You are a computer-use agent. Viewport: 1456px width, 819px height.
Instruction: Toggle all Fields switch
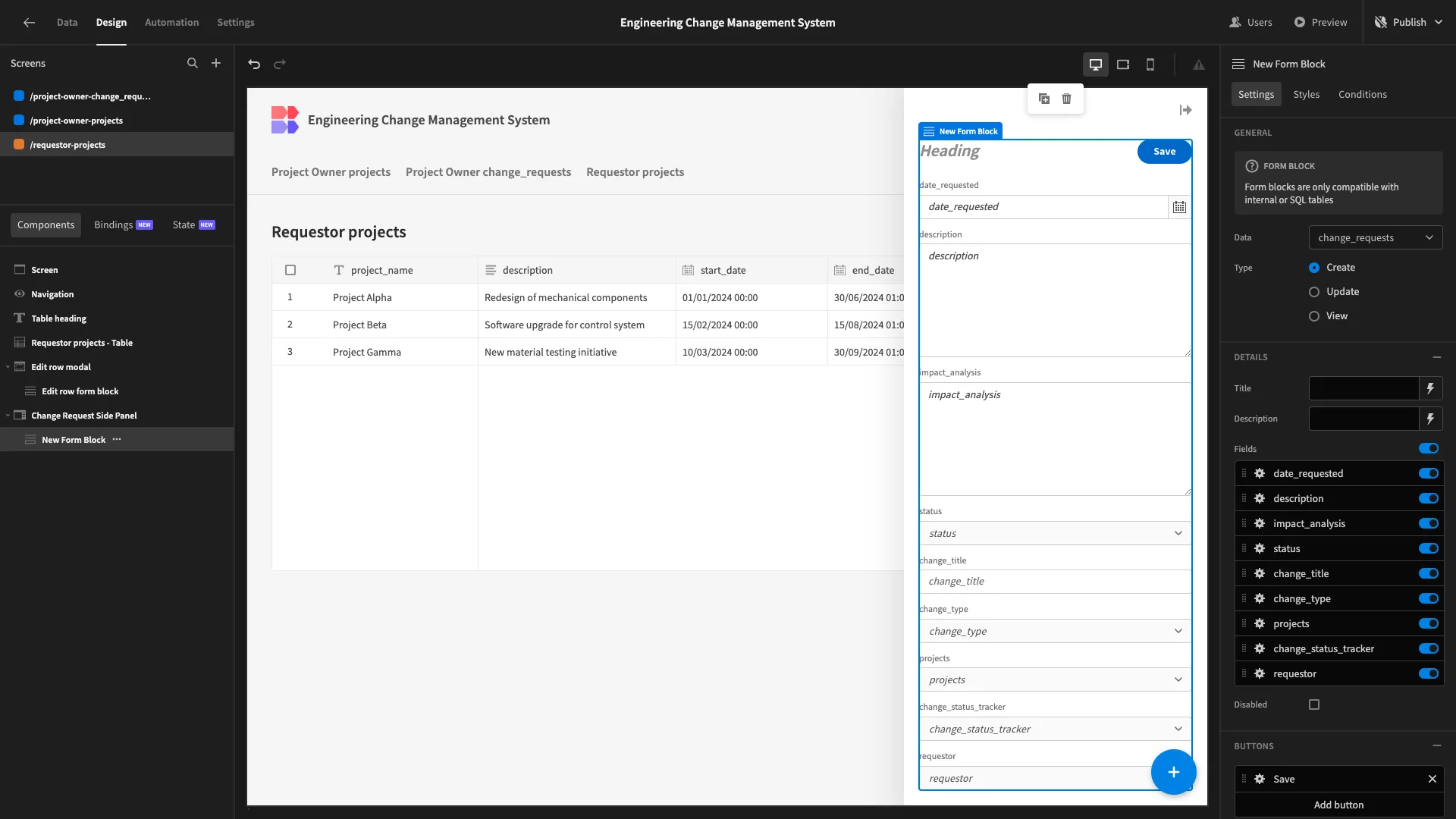click(x=1429, y=449)
